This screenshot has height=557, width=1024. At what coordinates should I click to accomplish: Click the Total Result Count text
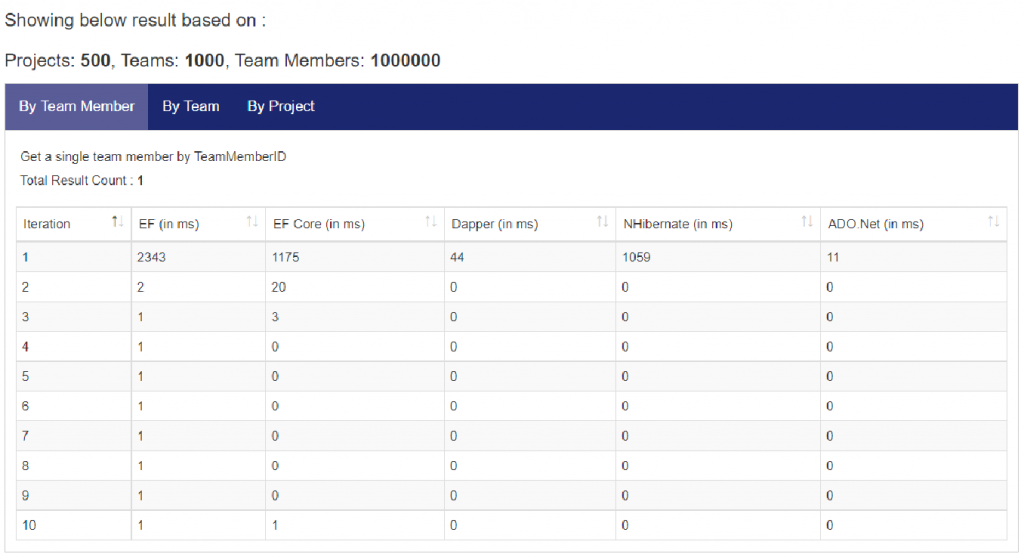[82, 180]
